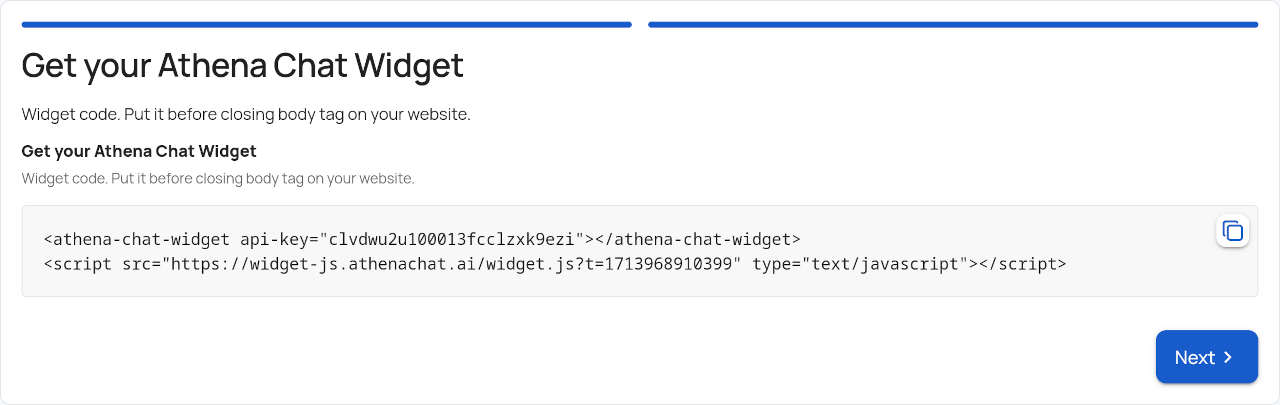Viewport: 1280px width, 405px height.
Task: Click the bold 'Get your Athena Chat Widget' subheading
Action: point(139,151)
